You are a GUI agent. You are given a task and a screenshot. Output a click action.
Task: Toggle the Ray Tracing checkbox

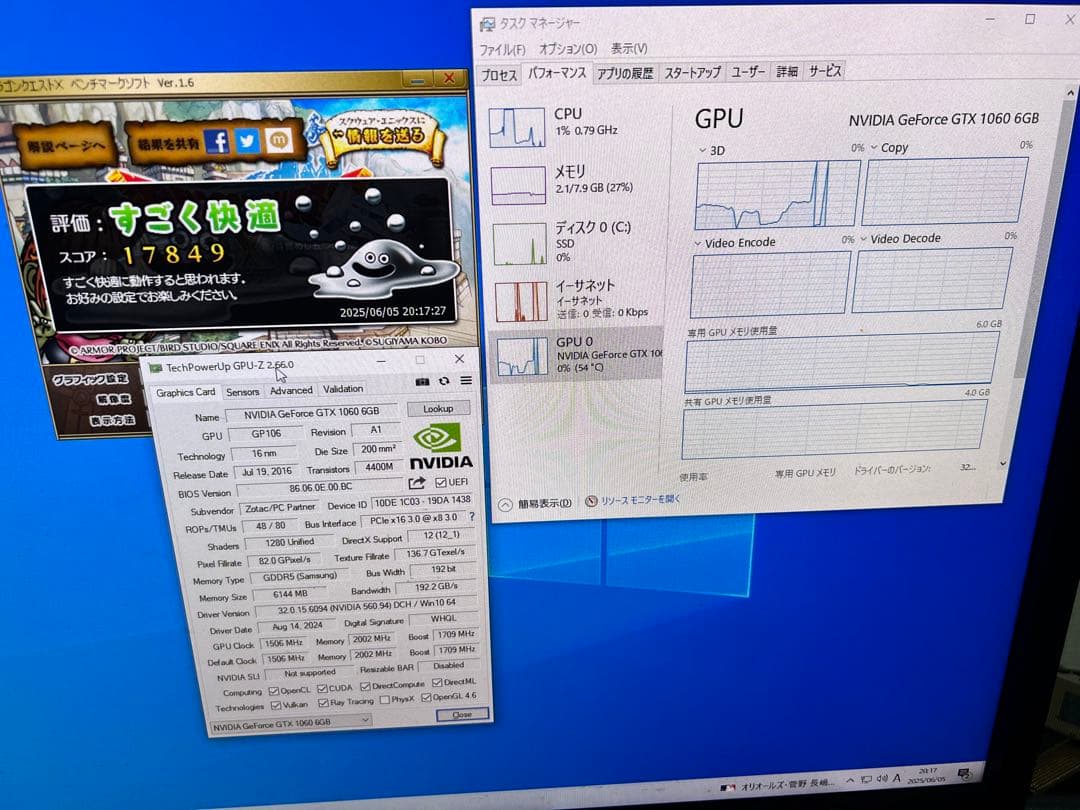pyautogui.click(x=323, y=703)
